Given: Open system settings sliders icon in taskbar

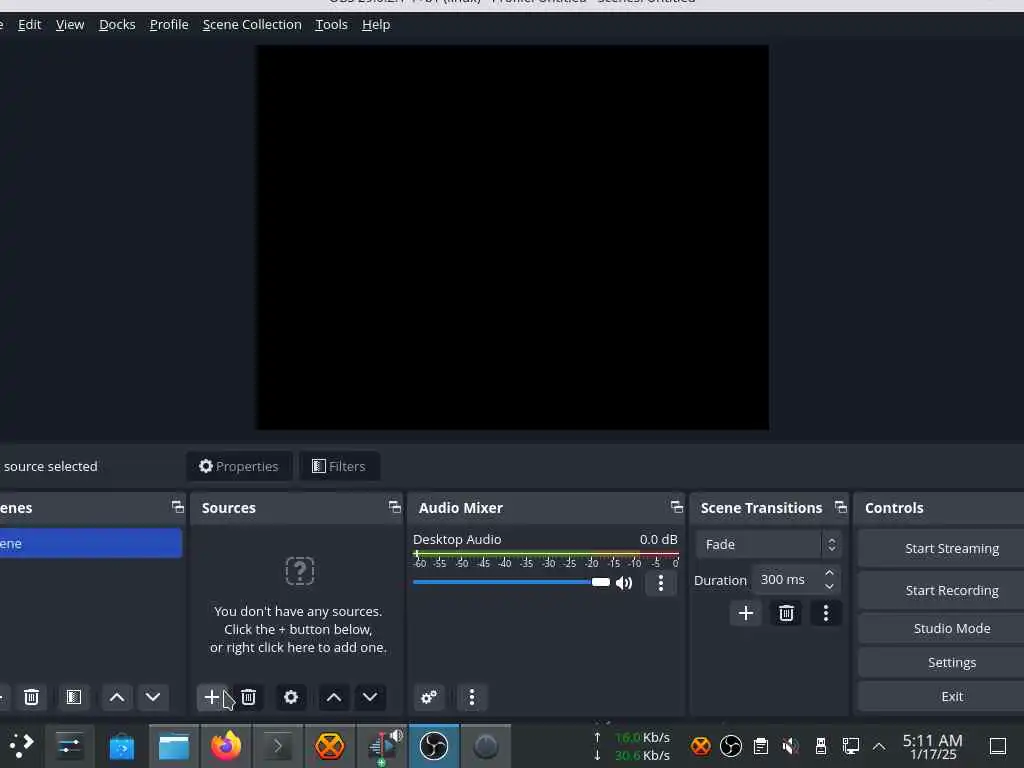Looking at the screenshot, I should coord(69,745).
